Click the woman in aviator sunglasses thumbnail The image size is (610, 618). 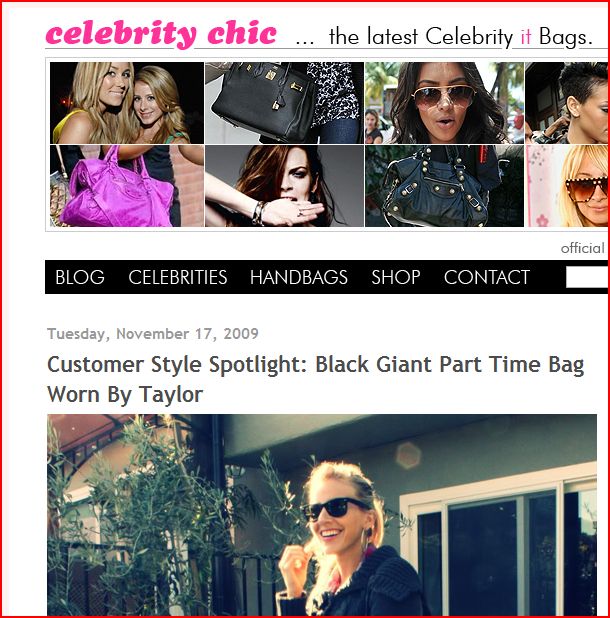pos(444,103)
